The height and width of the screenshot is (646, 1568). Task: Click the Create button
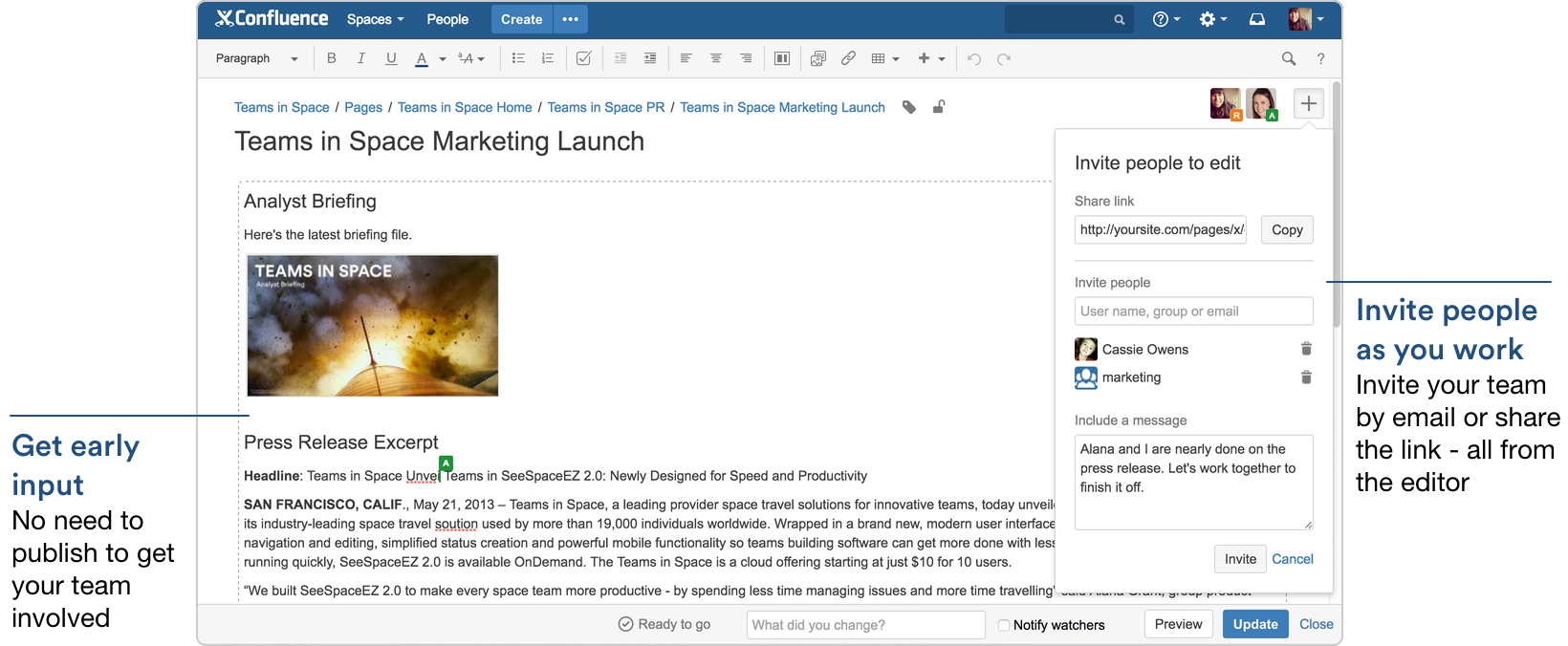(x=522, y=19)
